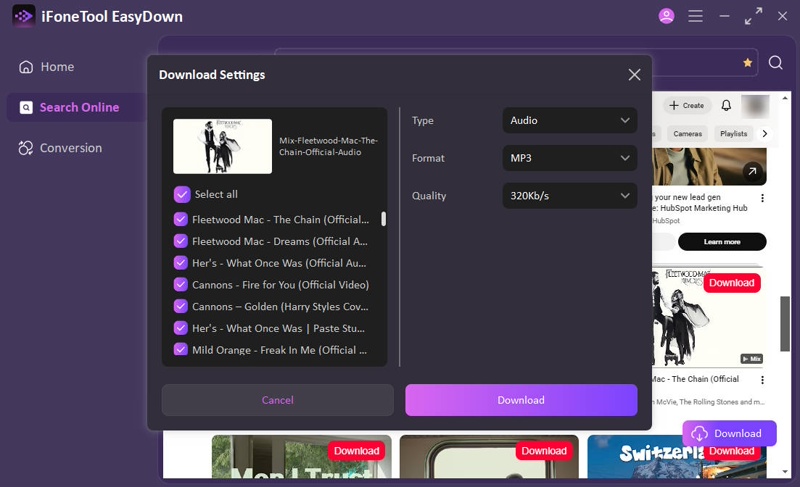Click the HubSpot Marketing Hub ad title
This screenshot has width=800, height=487.
tap(701, 202)
